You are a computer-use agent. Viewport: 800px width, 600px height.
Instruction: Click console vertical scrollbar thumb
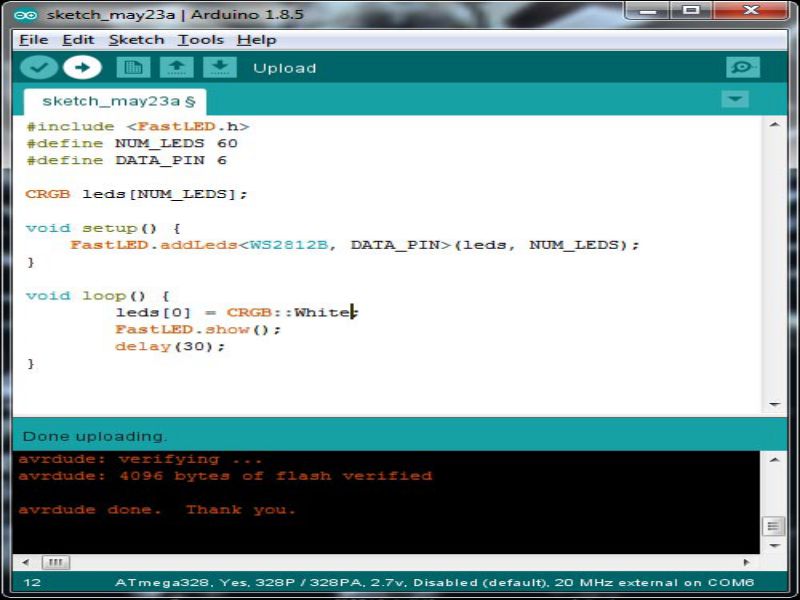click(774, 526)
